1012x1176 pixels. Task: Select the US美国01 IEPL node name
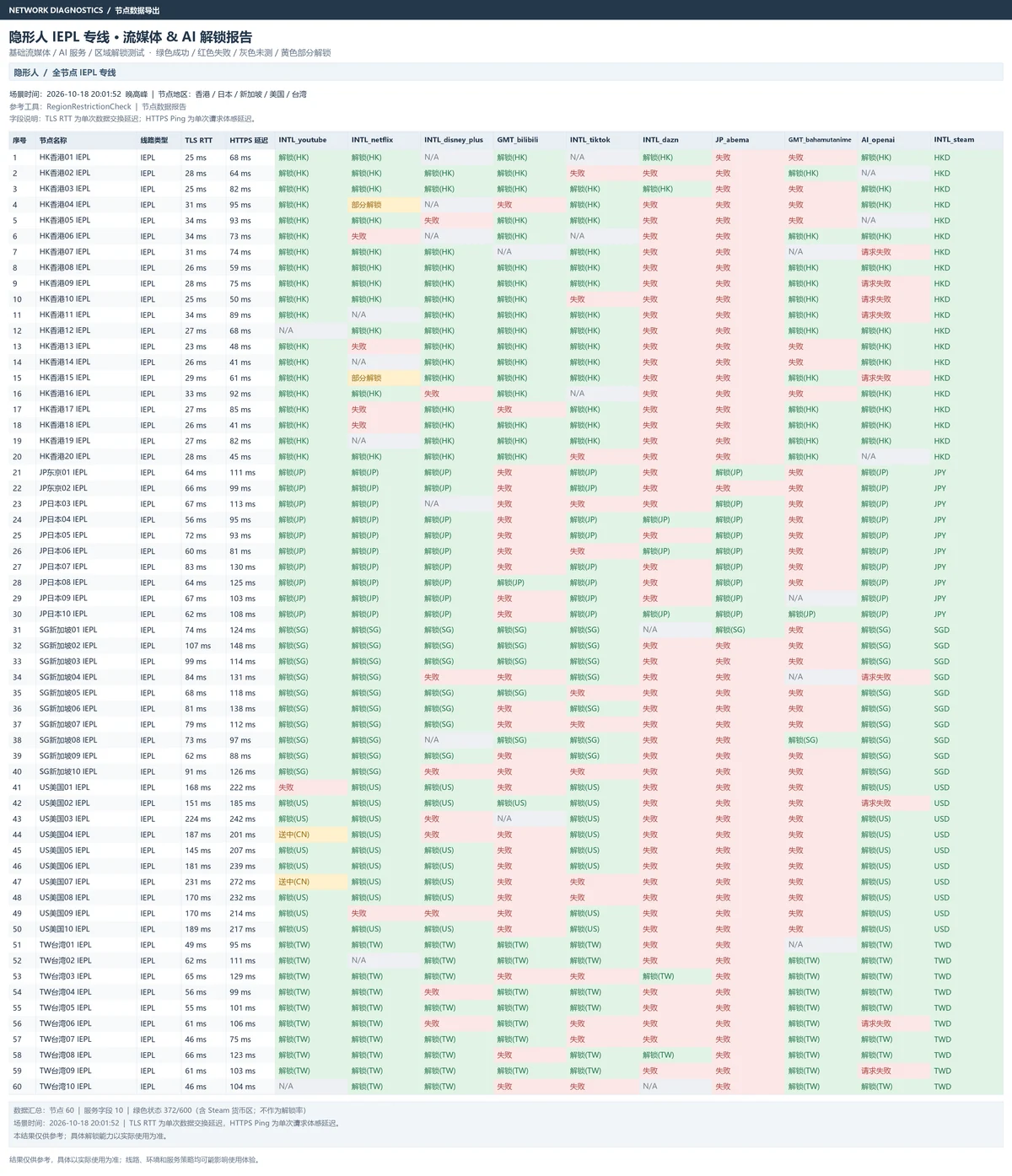[64, 787]
